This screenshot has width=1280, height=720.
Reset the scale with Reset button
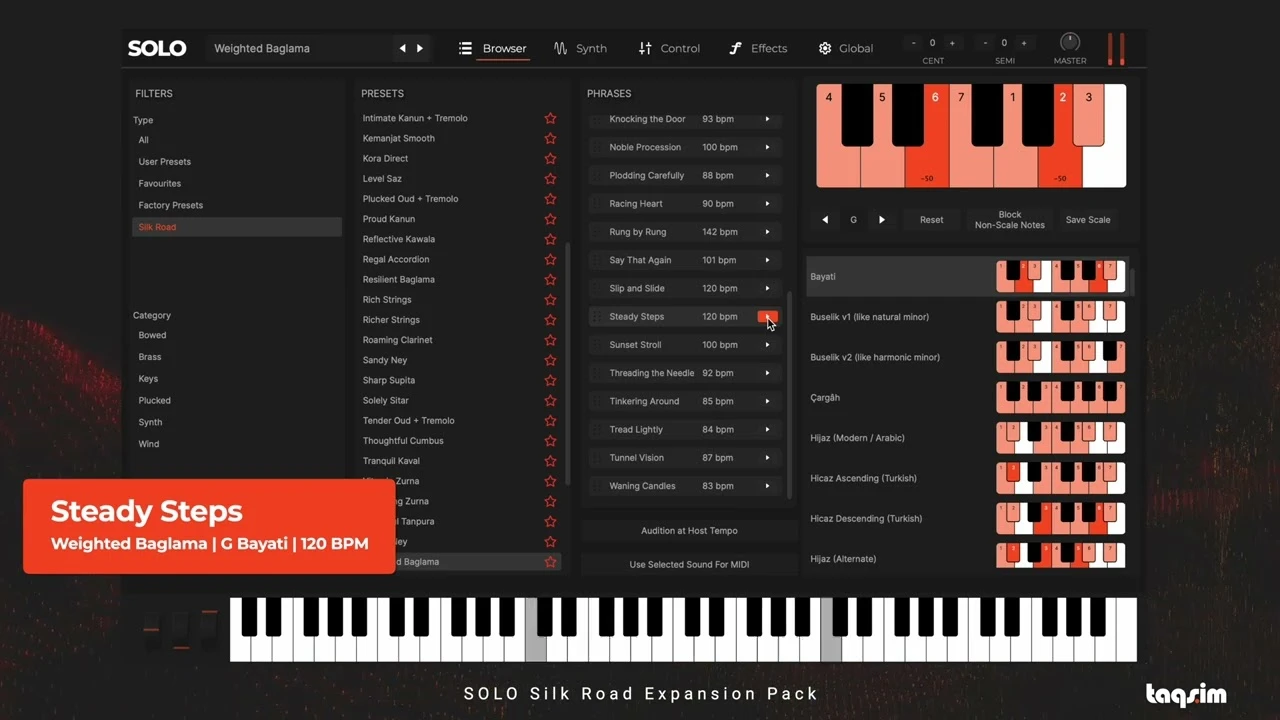click(x=931, y=220)
